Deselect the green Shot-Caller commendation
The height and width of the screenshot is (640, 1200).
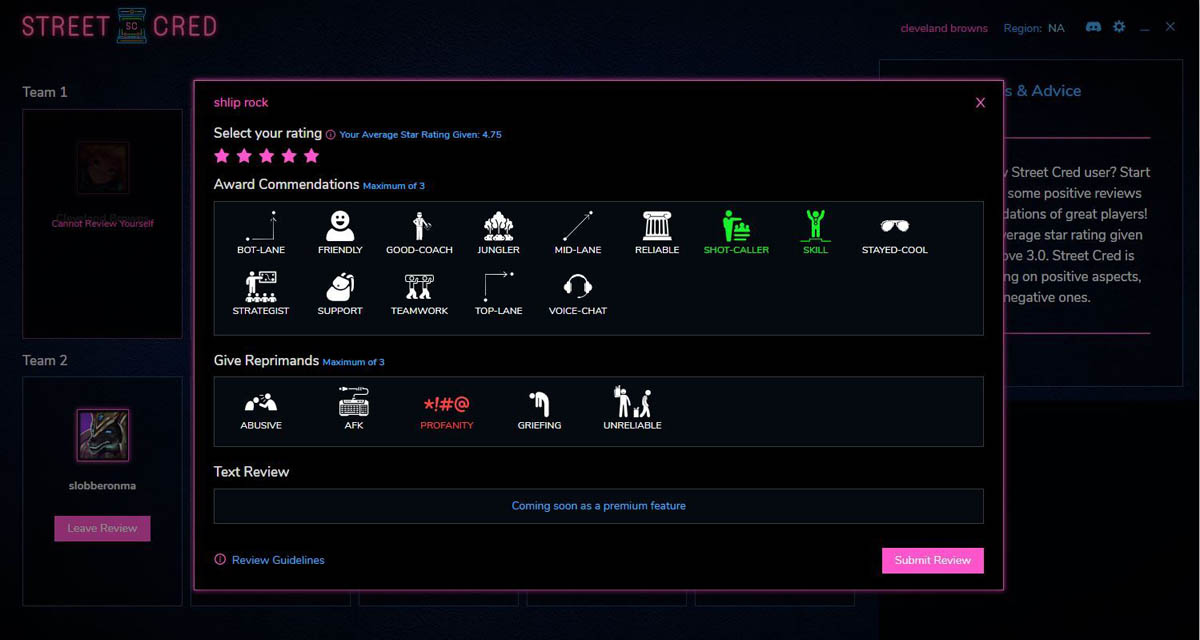click(x=736, y=228)
